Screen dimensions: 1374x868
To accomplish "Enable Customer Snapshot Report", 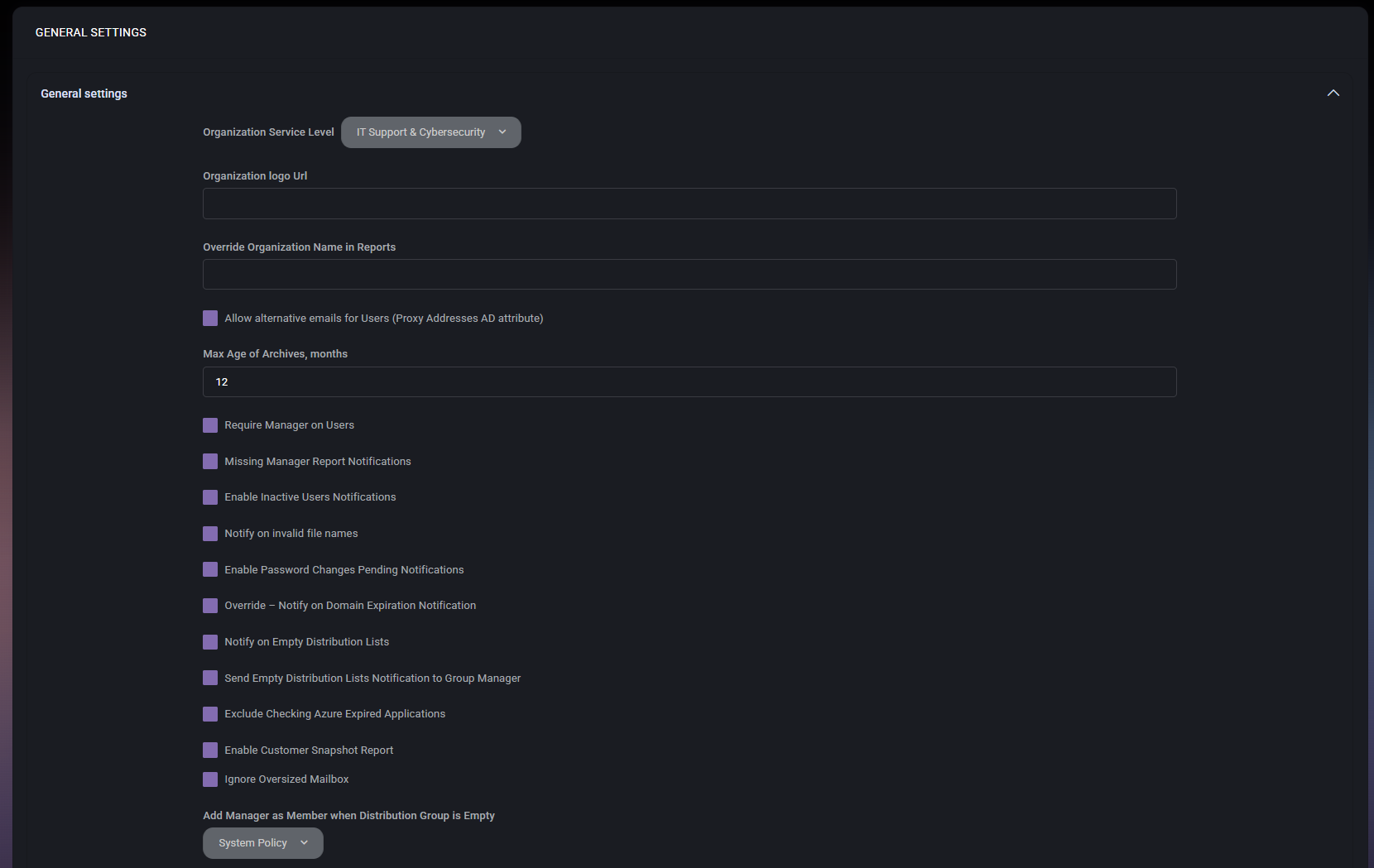I will (209, 750).
